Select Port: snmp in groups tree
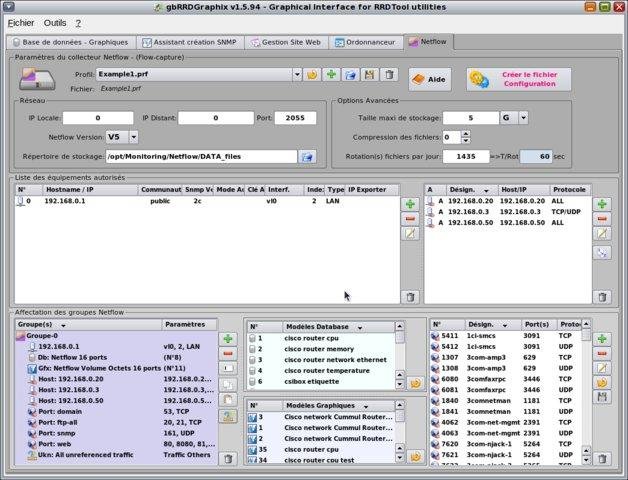This screenshot has width=628, height=480. point(116,433)
